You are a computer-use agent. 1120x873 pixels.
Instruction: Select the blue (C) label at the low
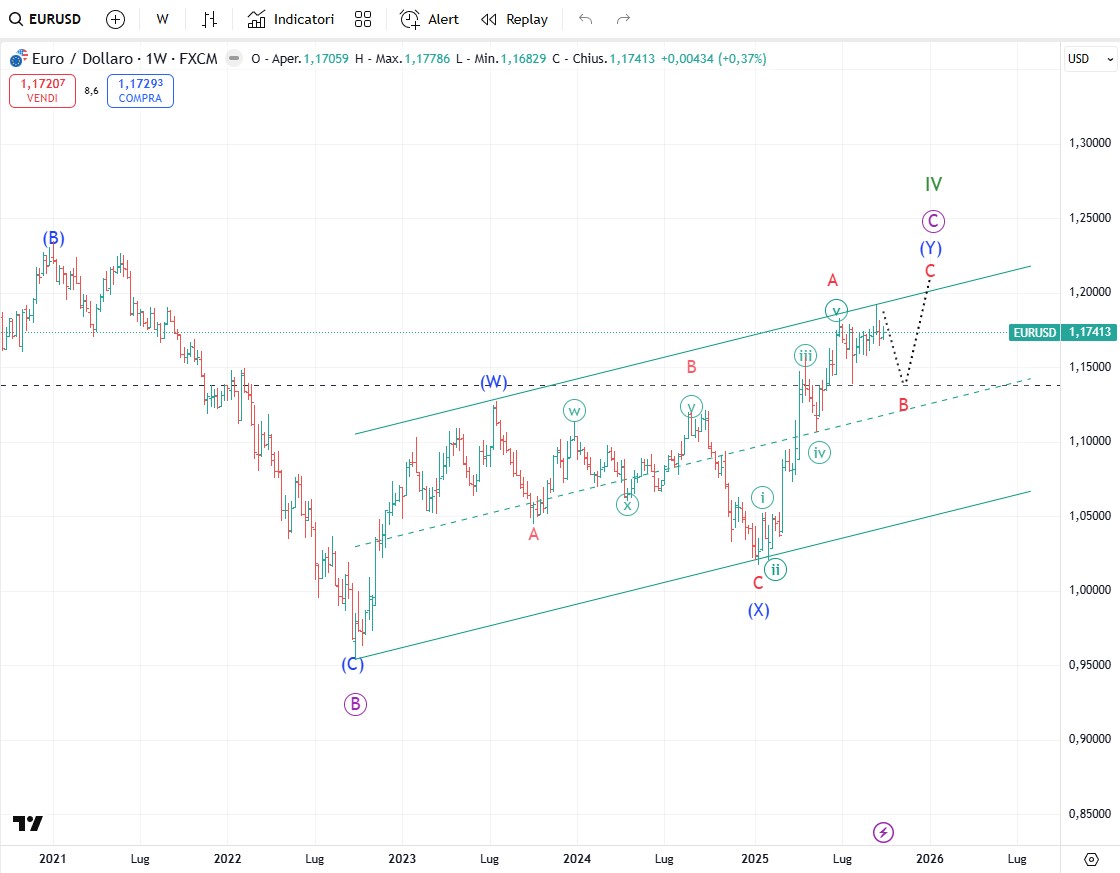[353, 664]
